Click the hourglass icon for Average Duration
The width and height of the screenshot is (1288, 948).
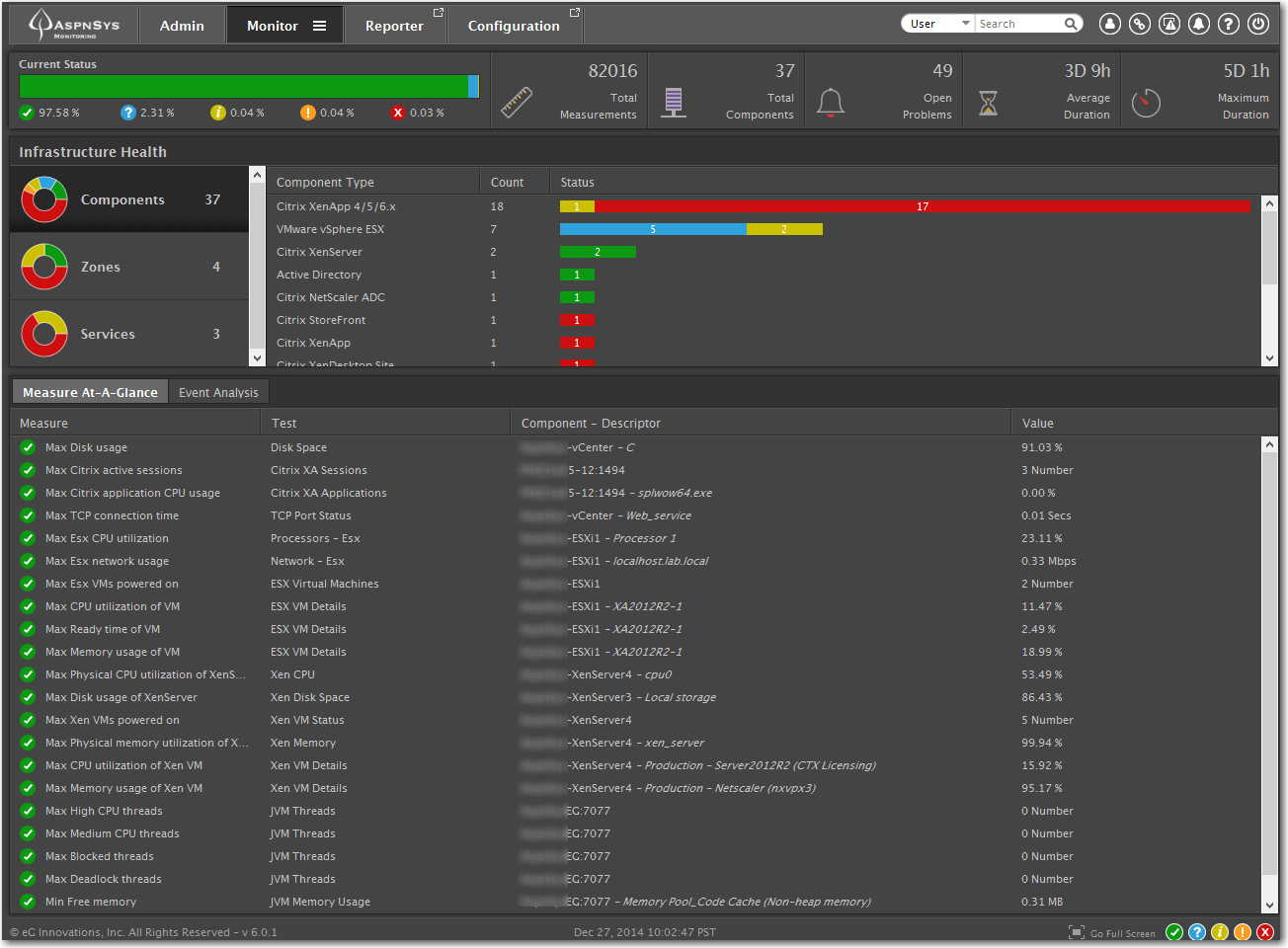point(988,103)
